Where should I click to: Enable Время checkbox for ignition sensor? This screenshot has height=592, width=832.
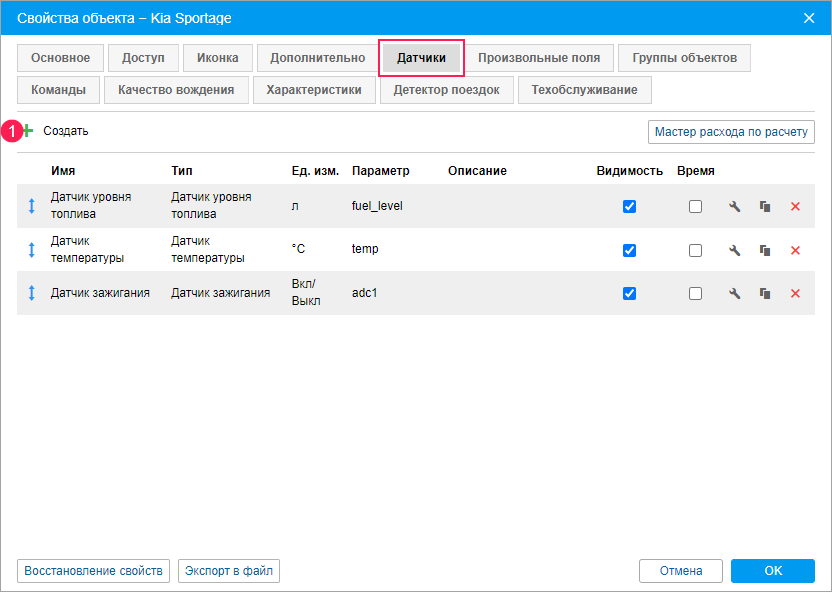pyautogui.click(x=695, y=293)
